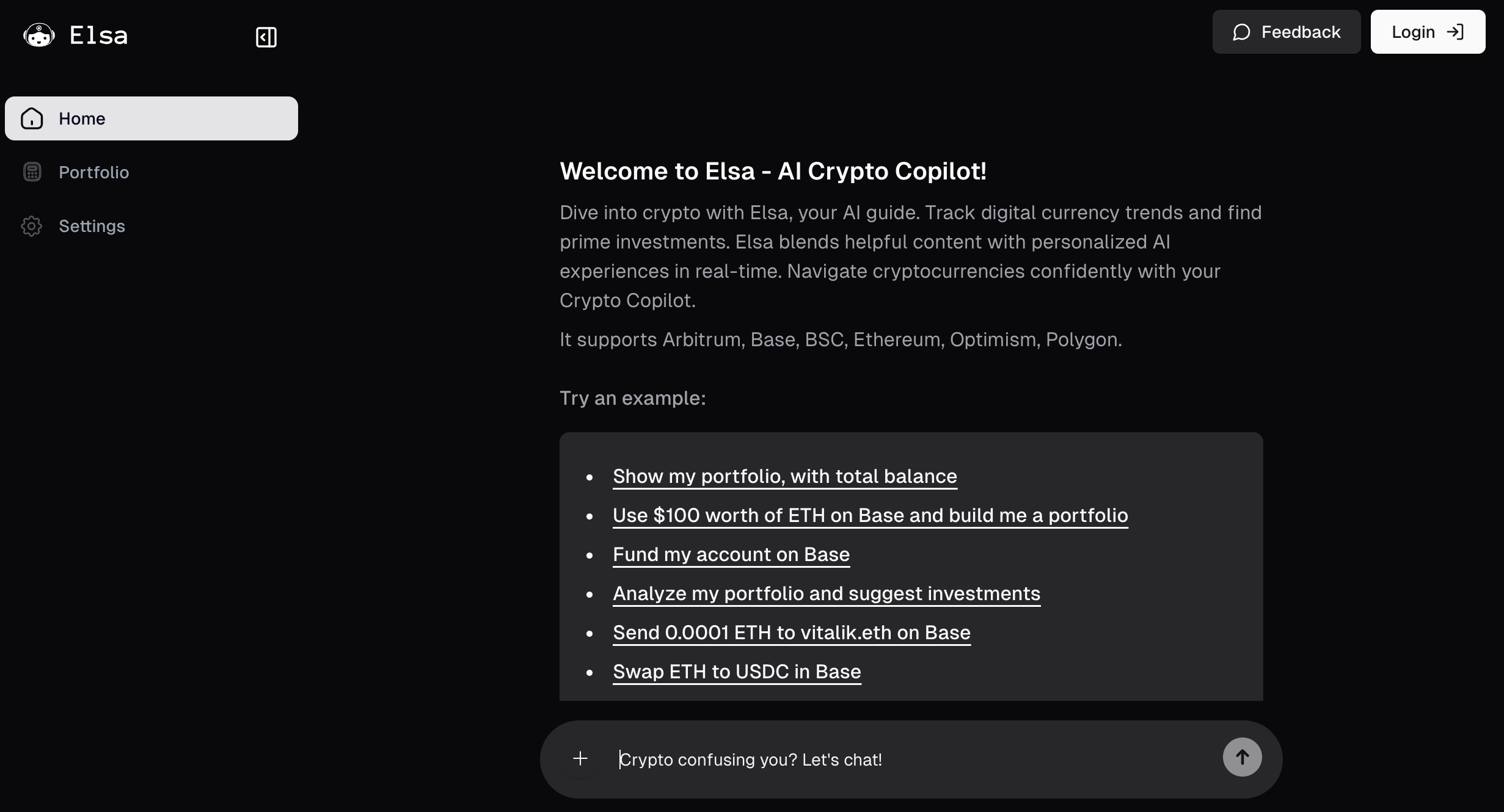Click the Login arrow icon

[x=1456, y=32]
